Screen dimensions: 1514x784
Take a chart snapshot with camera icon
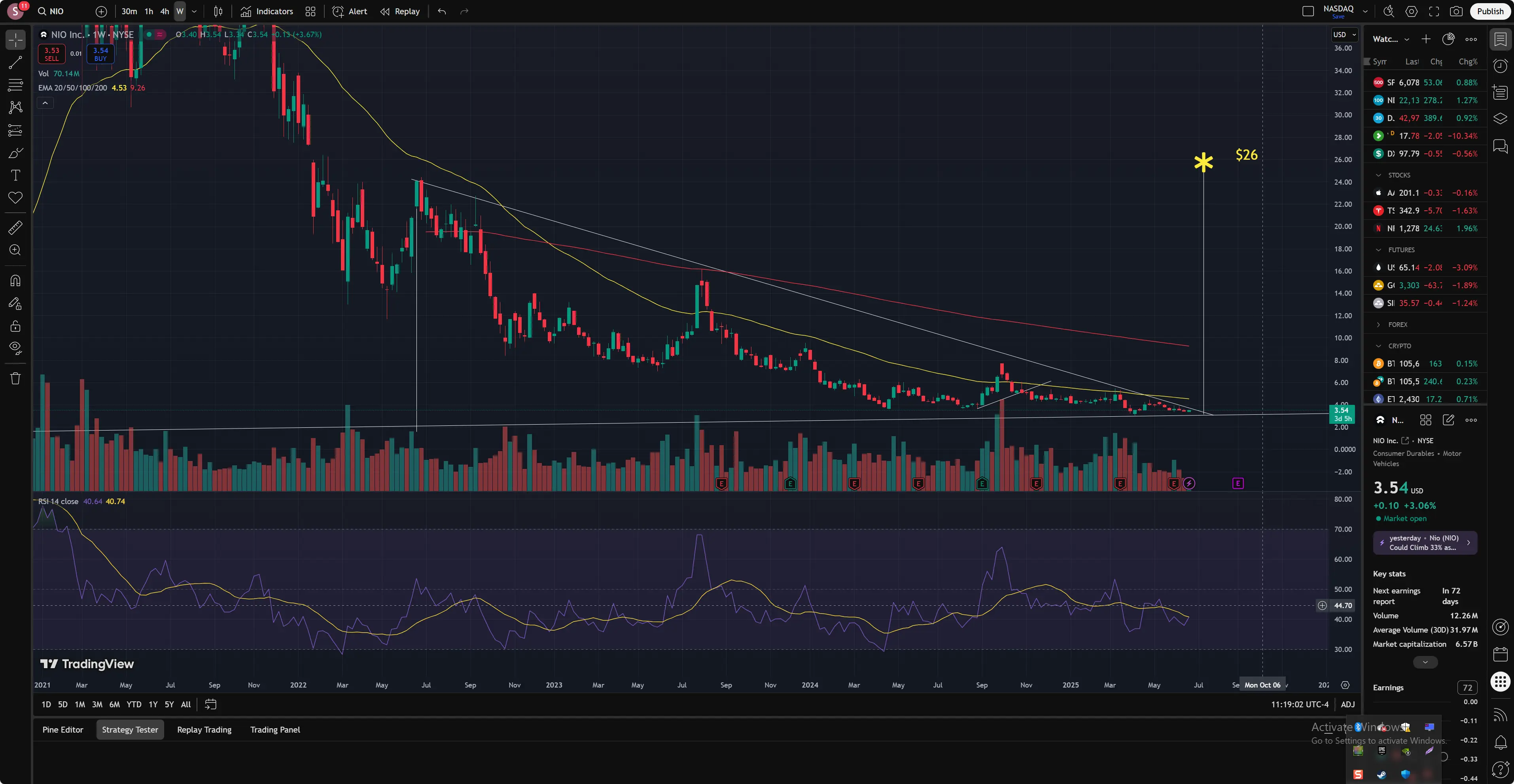click(1456, 11)
